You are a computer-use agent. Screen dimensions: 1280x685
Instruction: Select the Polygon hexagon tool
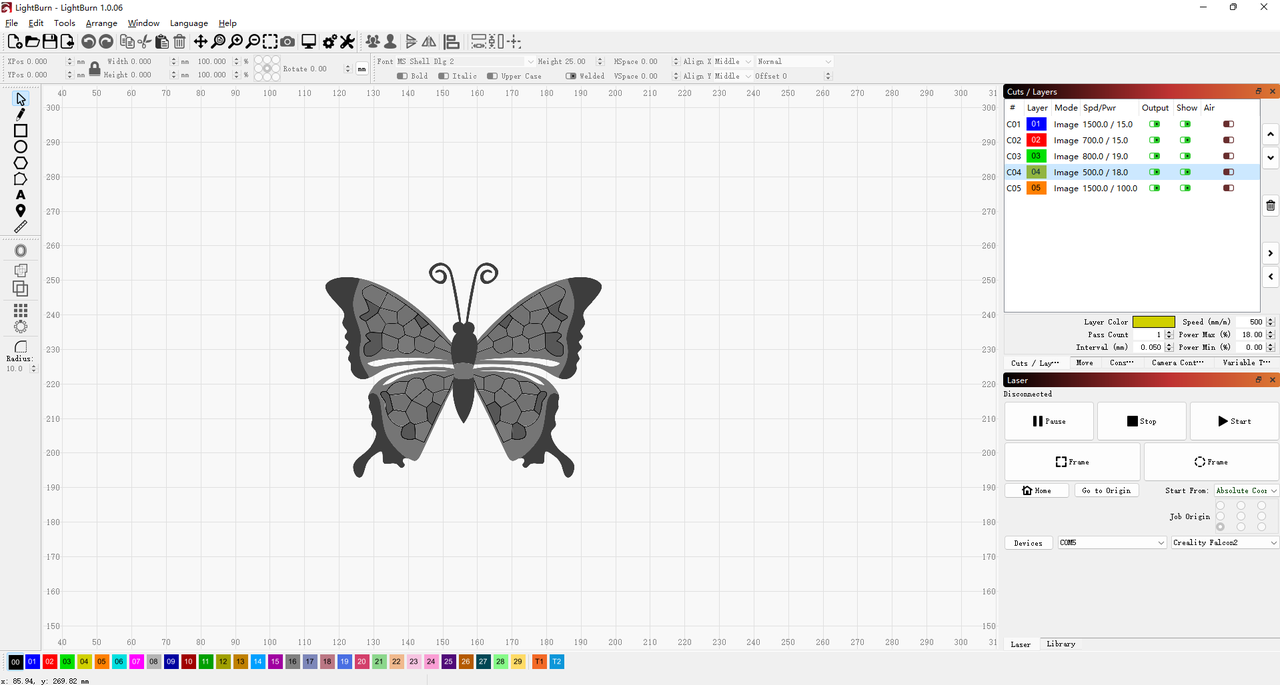pos(21,162)
